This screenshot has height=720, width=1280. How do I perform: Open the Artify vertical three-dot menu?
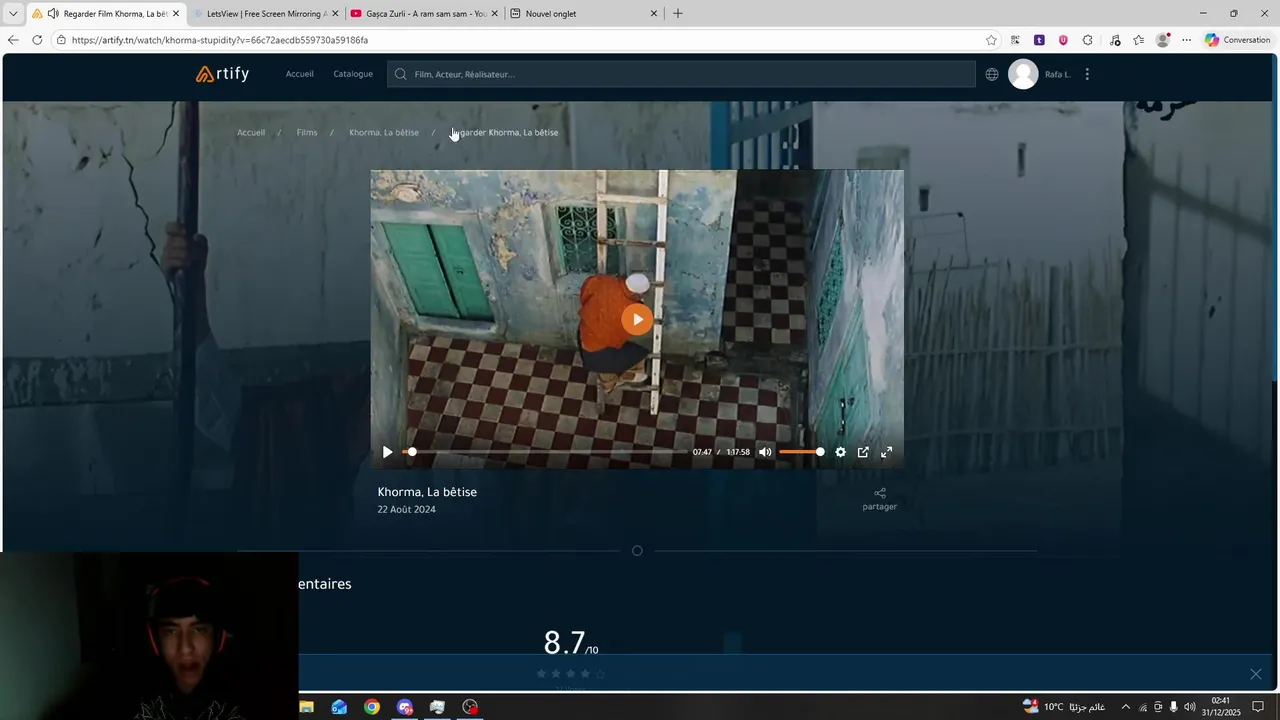(1087, 74)
